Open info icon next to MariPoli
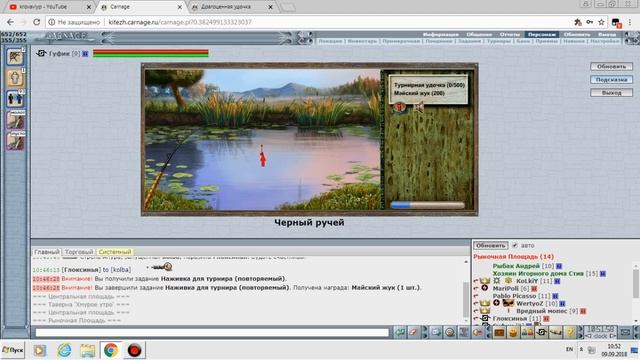This screenshot has width=640, height=360. point(534,289)
